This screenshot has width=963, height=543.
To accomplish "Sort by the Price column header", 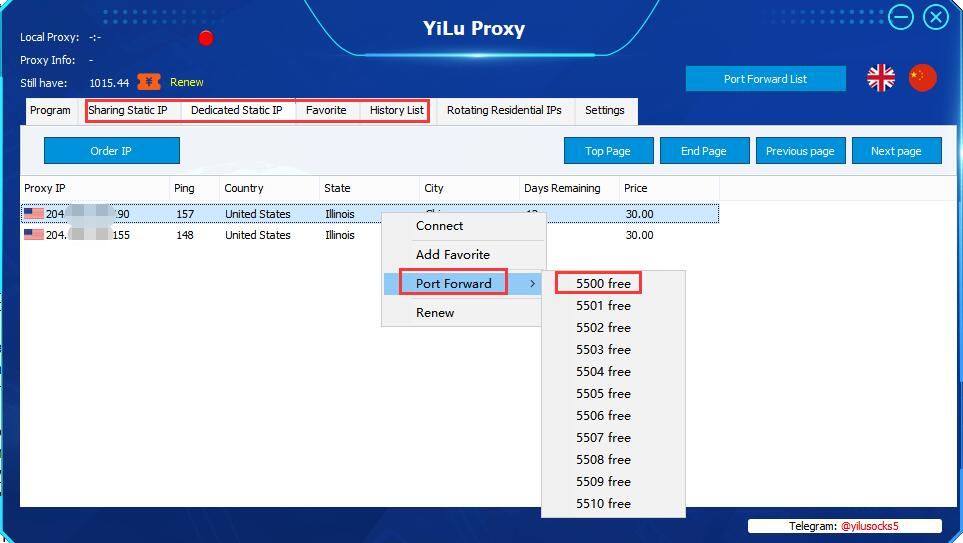I will click(669, 188).
